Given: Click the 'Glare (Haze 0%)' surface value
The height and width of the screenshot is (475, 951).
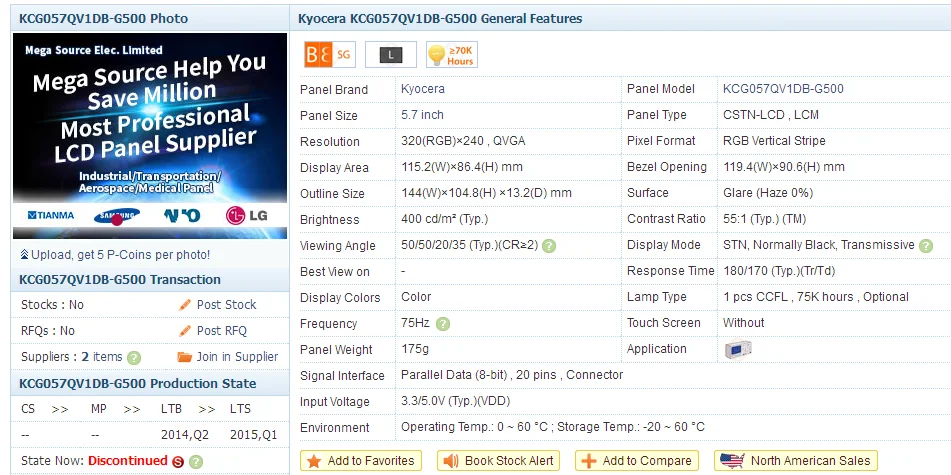Looking at the screenshot, I should (x=768, y=194).
